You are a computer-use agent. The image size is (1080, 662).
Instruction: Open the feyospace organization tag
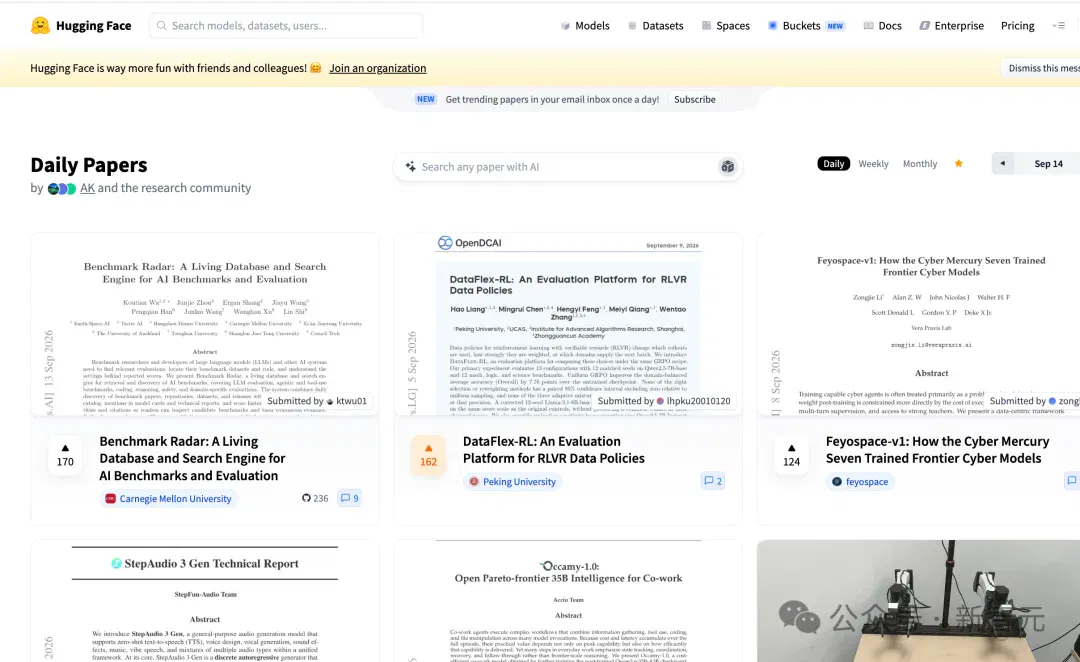tap(860, 482)
